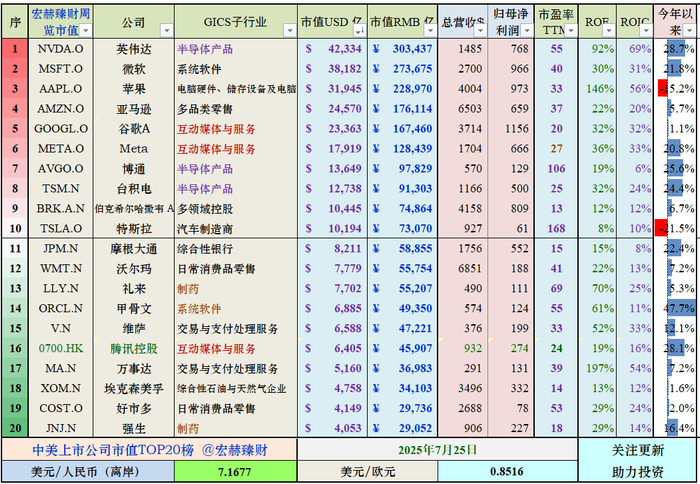The image size is (700, 484).
Task: Select RMB market cap 45,907
Action: pyautogui.click(x=403, y=348)
